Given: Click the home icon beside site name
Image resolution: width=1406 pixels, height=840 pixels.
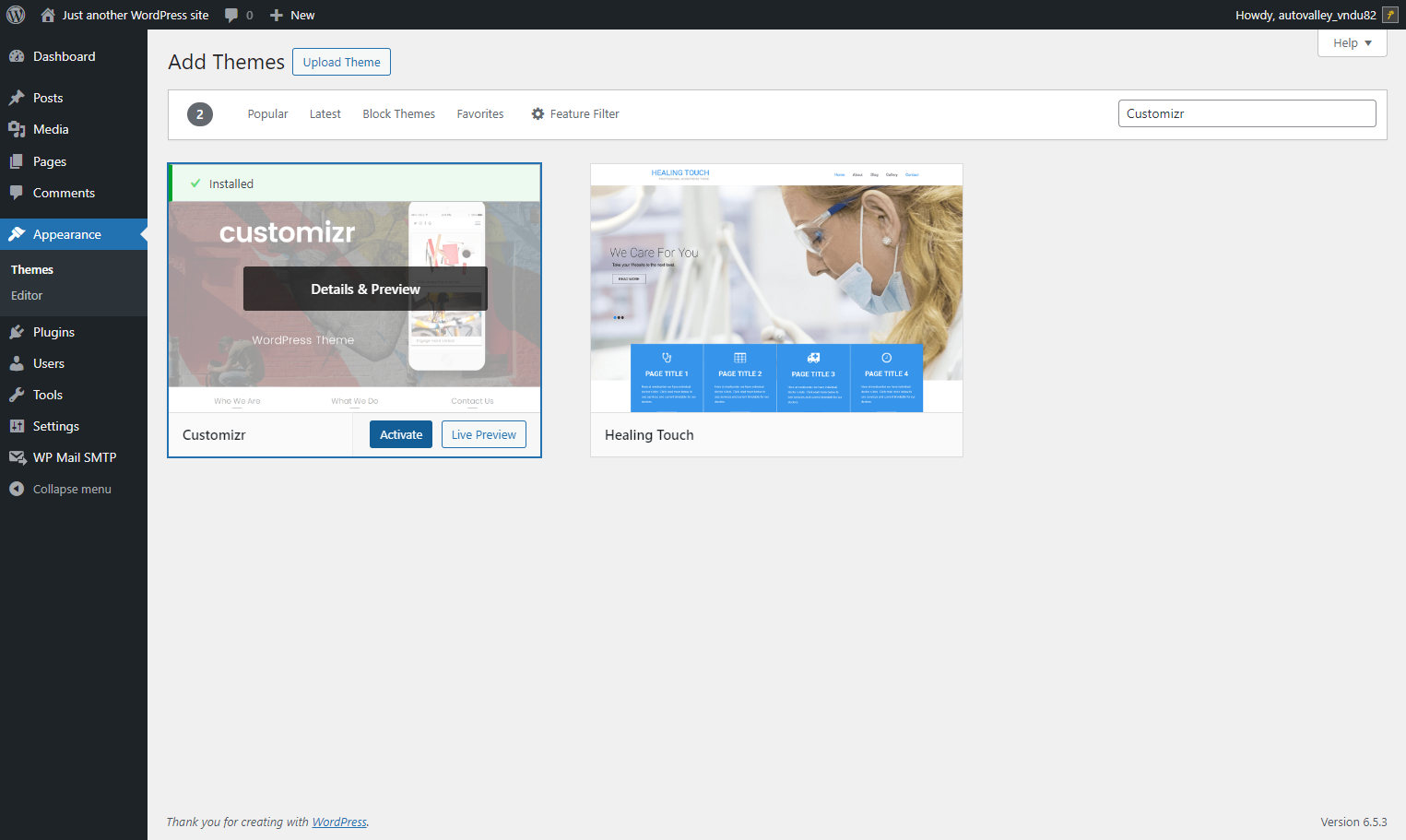Looking at the screenshot, I should (48, 15).
